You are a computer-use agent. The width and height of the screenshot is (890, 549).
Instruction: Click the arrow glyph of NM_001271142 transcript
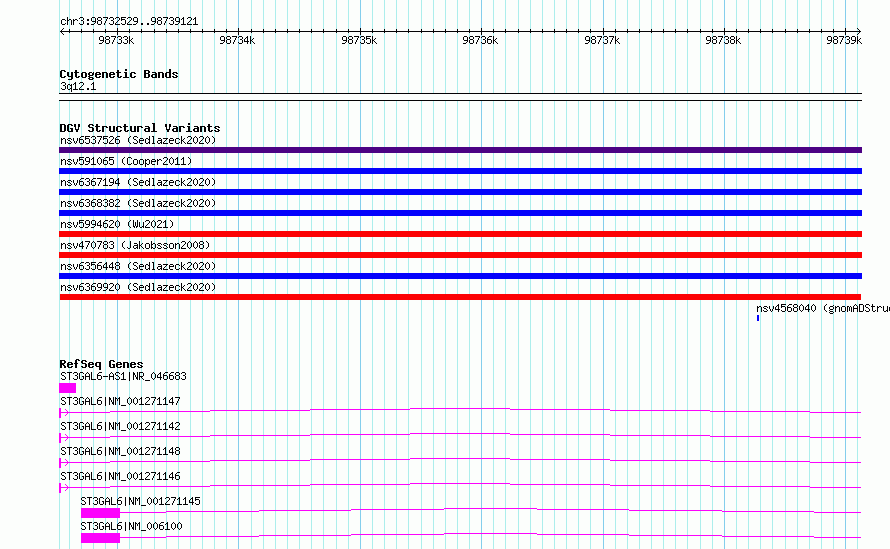(64, 438)
